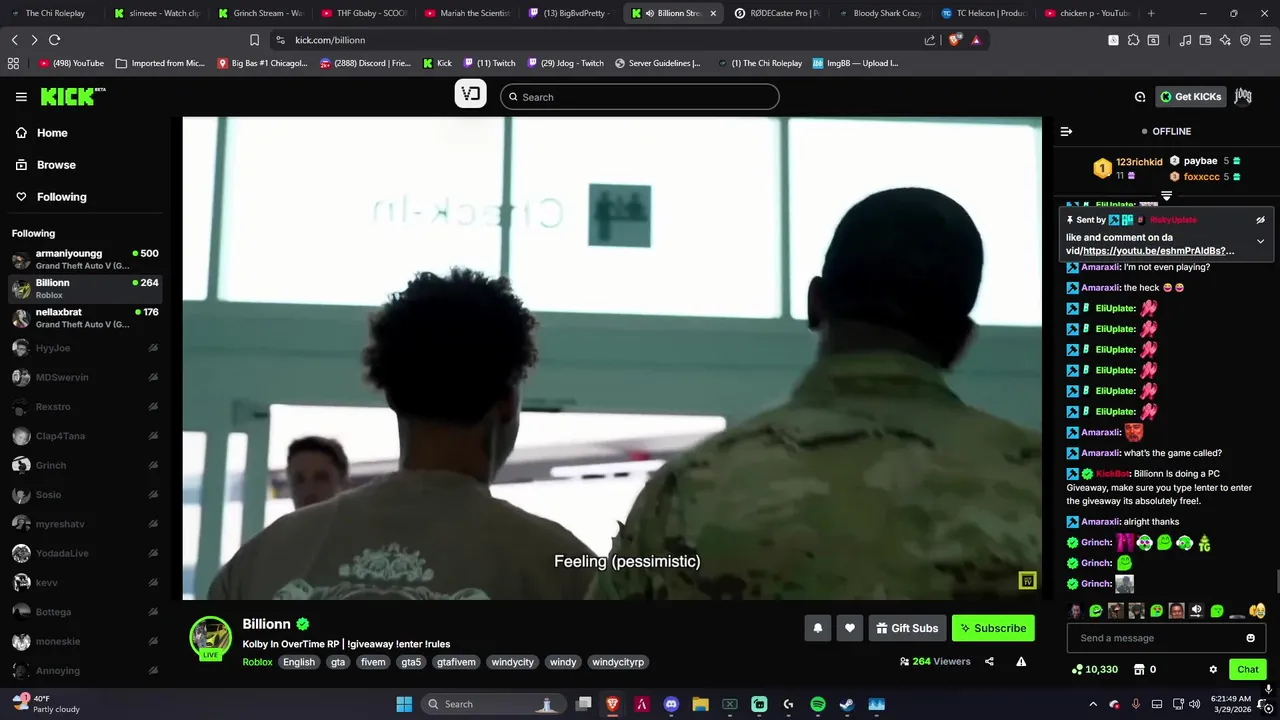Open browser extensions puzzle icon
Screen dimensions: 1280x720
click(x=1133, y=40)
